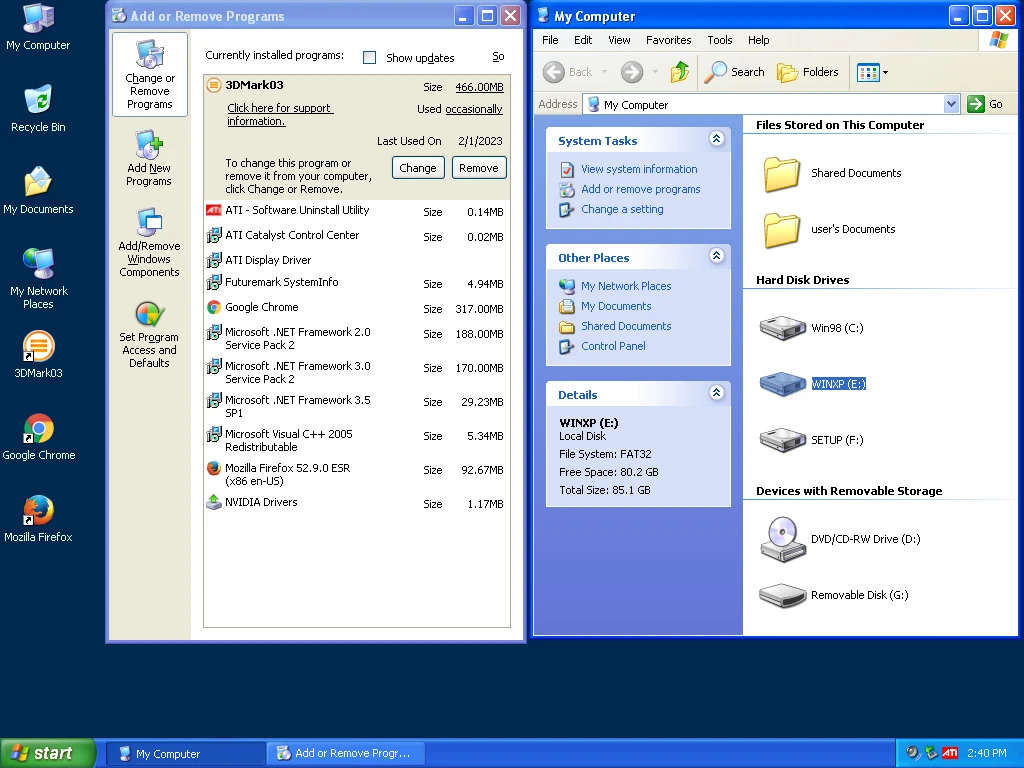
Task: Toggle Folders pane in toolbar
Action: (808, 72)
